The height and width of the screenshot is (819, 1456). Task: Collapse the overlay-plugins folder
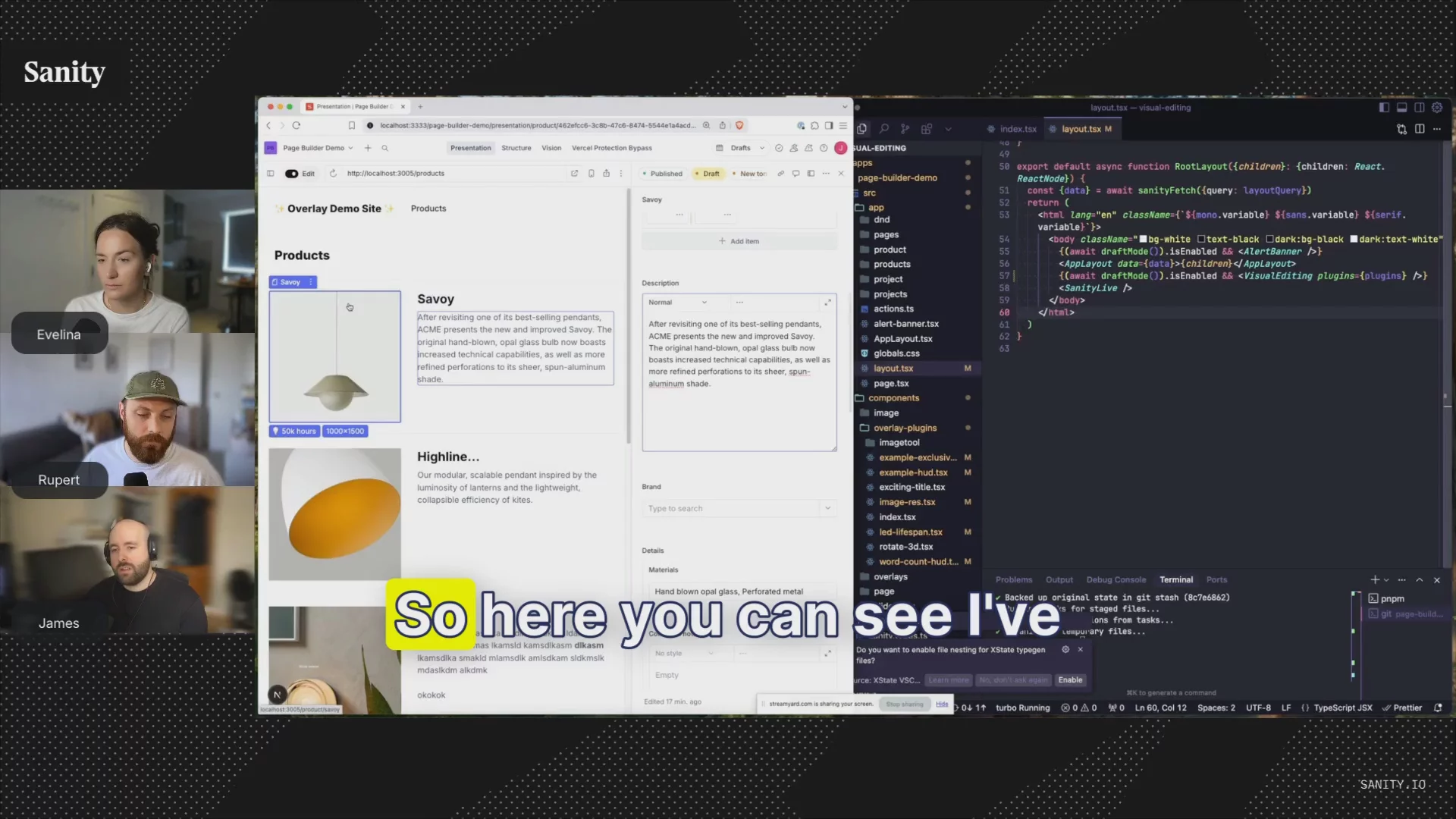click(x=905, y=428)
